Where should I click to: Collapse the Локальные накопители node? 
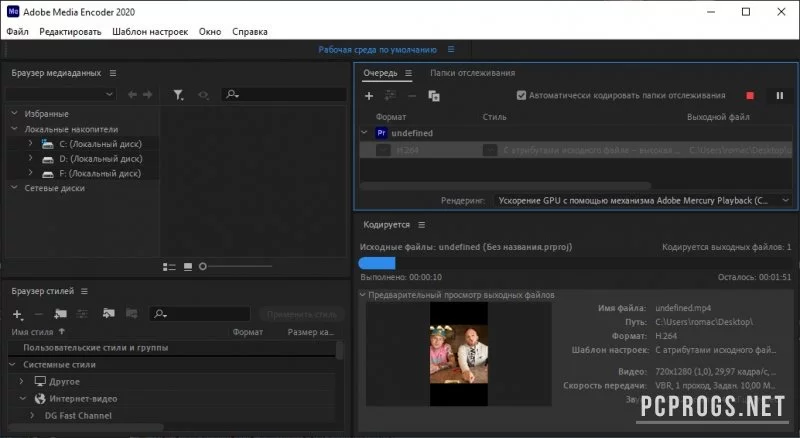pos(14,129)
